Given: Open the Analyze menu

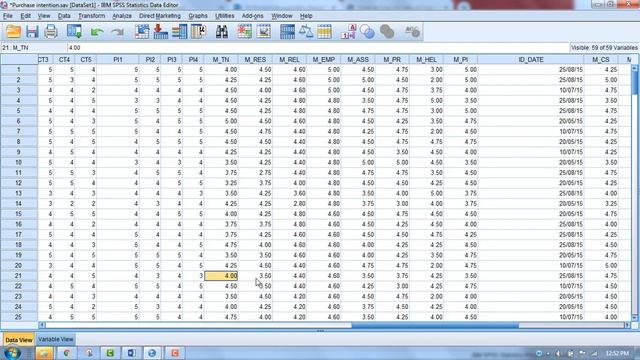Looking at the screenshot, I should 122,16.
